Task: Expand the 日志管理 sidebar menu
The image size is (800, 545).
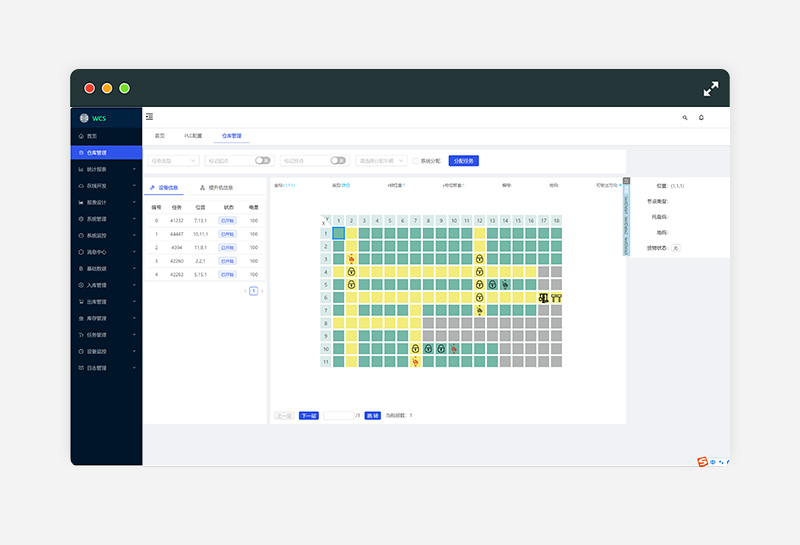Action: pos(106,368)
